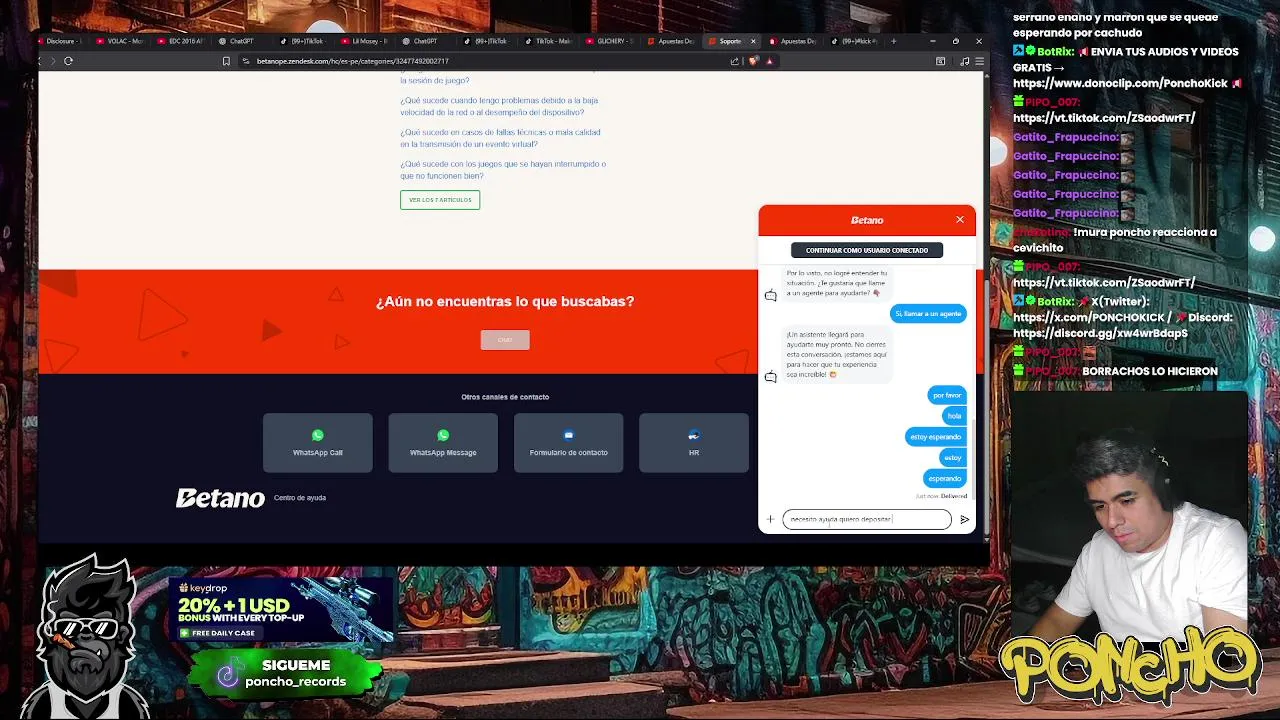Click bot avatar beside 'Por lo visto' message

[770, 295]
